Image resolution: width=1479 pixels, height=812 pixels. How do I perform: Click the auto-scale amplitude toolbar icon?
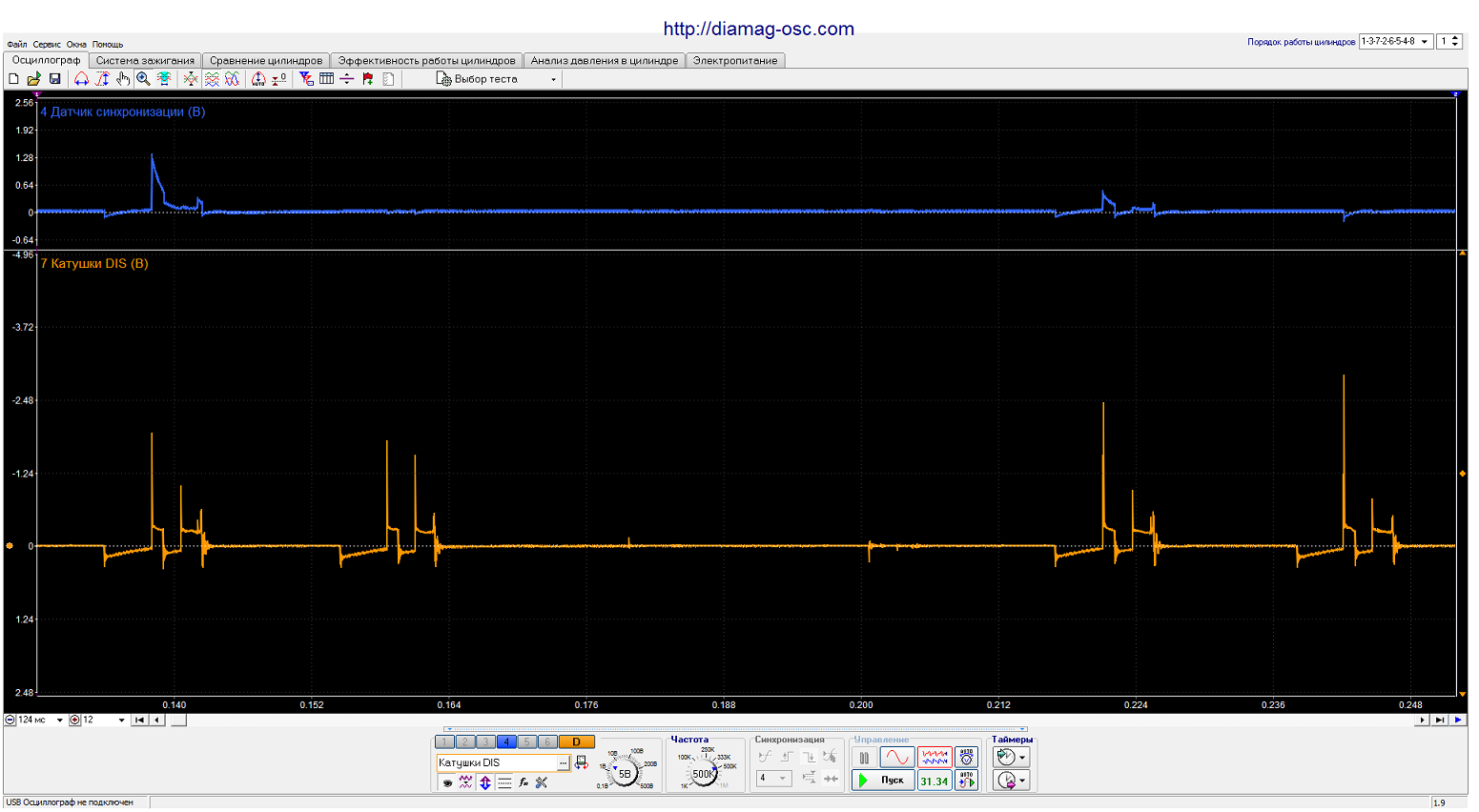coord(258,79)
